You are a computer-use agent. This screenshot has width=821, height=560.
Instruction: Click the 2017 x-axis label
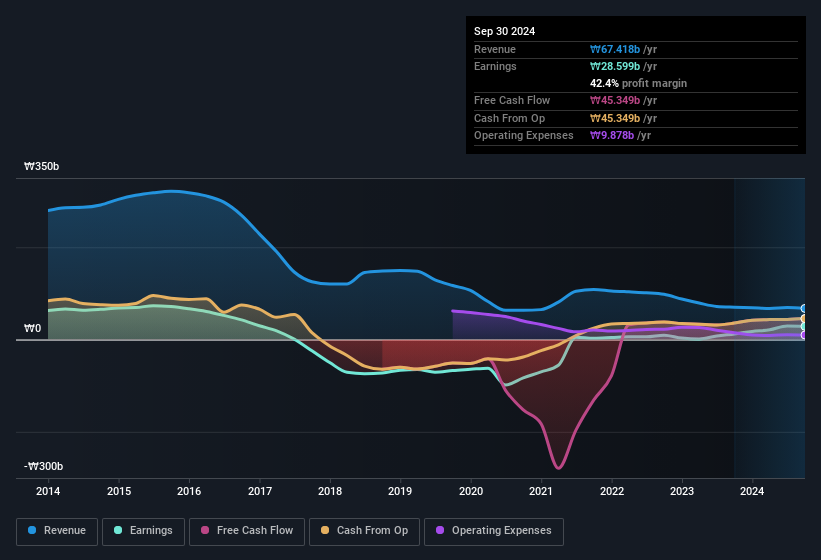point(260,491)
